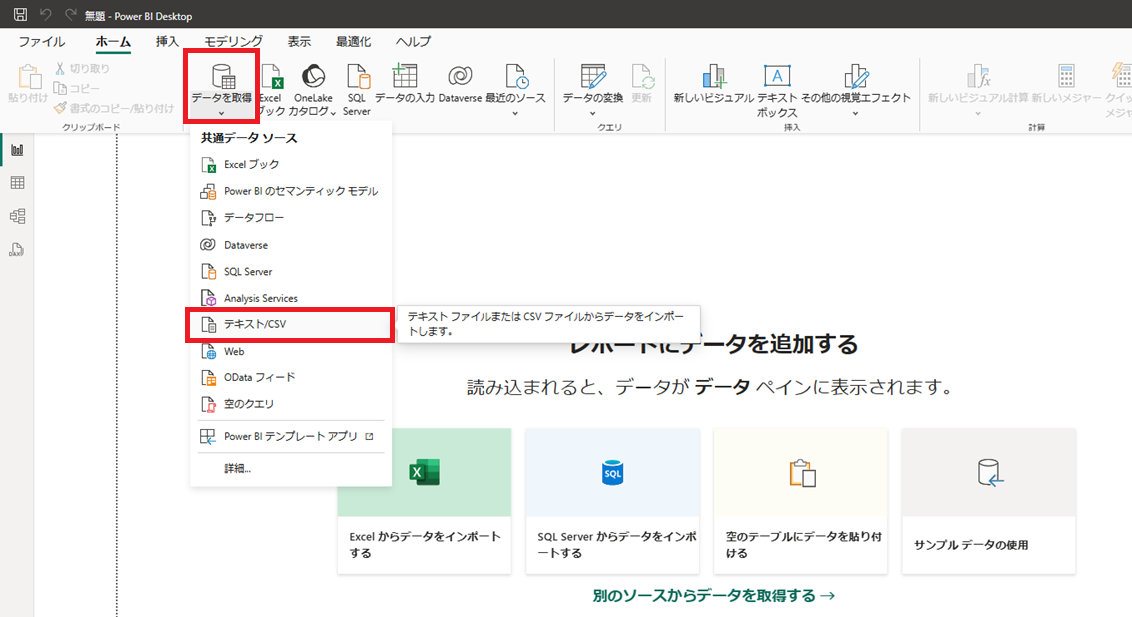Screen dimensions: 1132x617
Task: Select Analysis Services in dropdown menu
Action: pyautogui.click(x=290, y=298)
